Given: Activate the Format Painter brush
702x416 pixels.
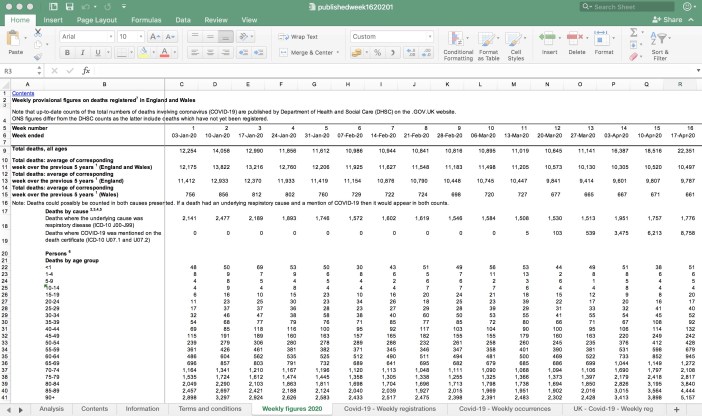Looking at the screenshot, I should (x=38, y=56).
